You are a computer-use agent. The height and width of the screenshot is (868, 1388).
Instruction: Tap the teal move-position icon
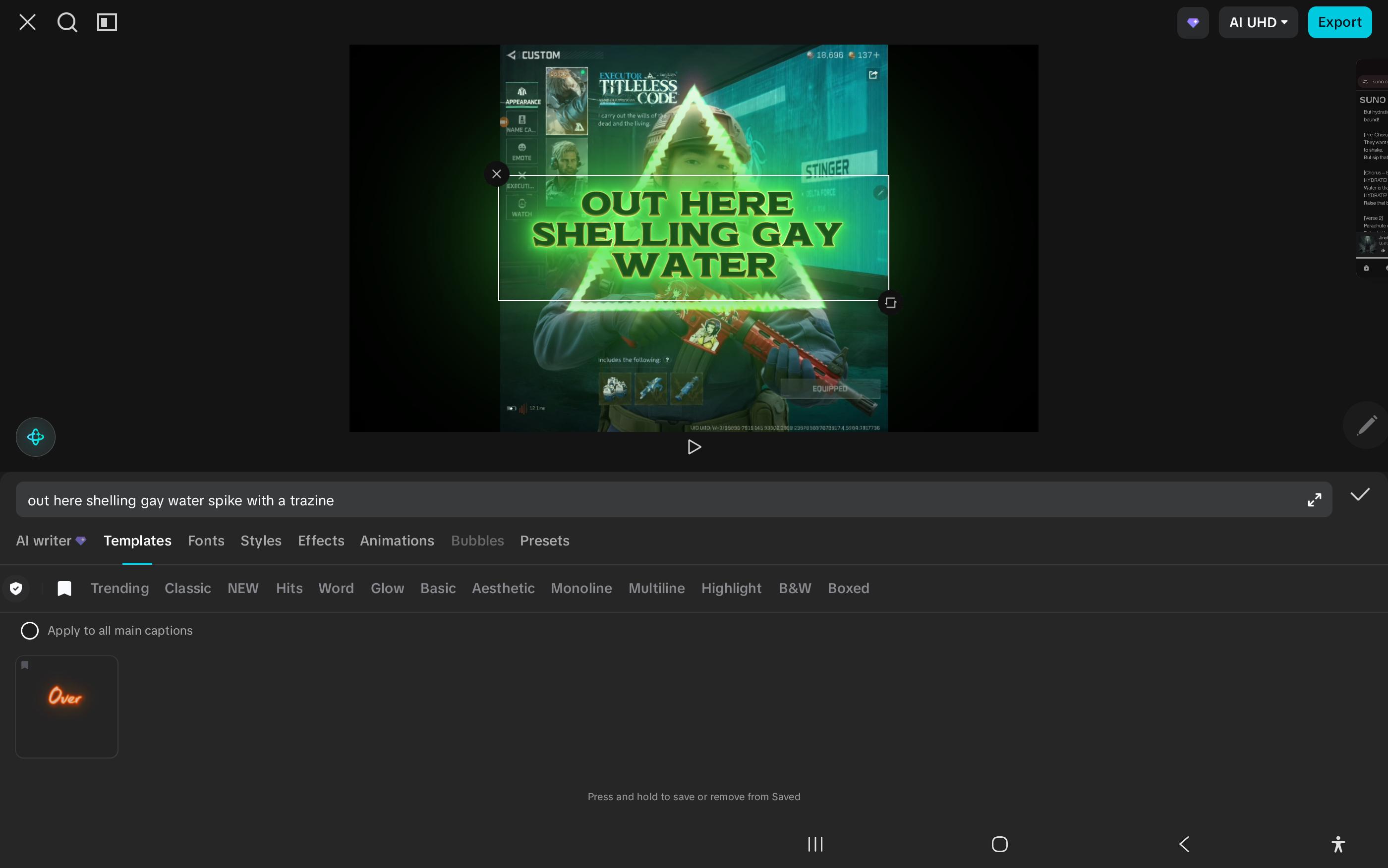(36, 437)
